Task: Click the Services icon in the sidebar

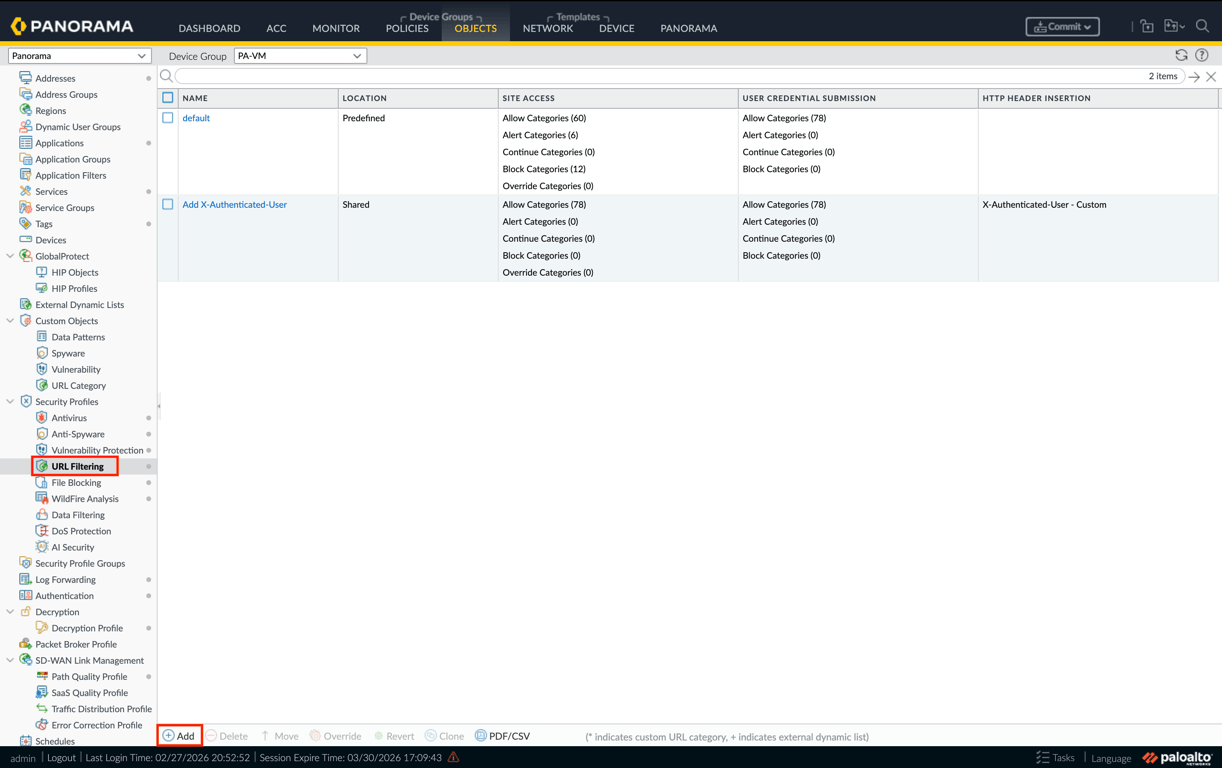Action: (25, 191)
